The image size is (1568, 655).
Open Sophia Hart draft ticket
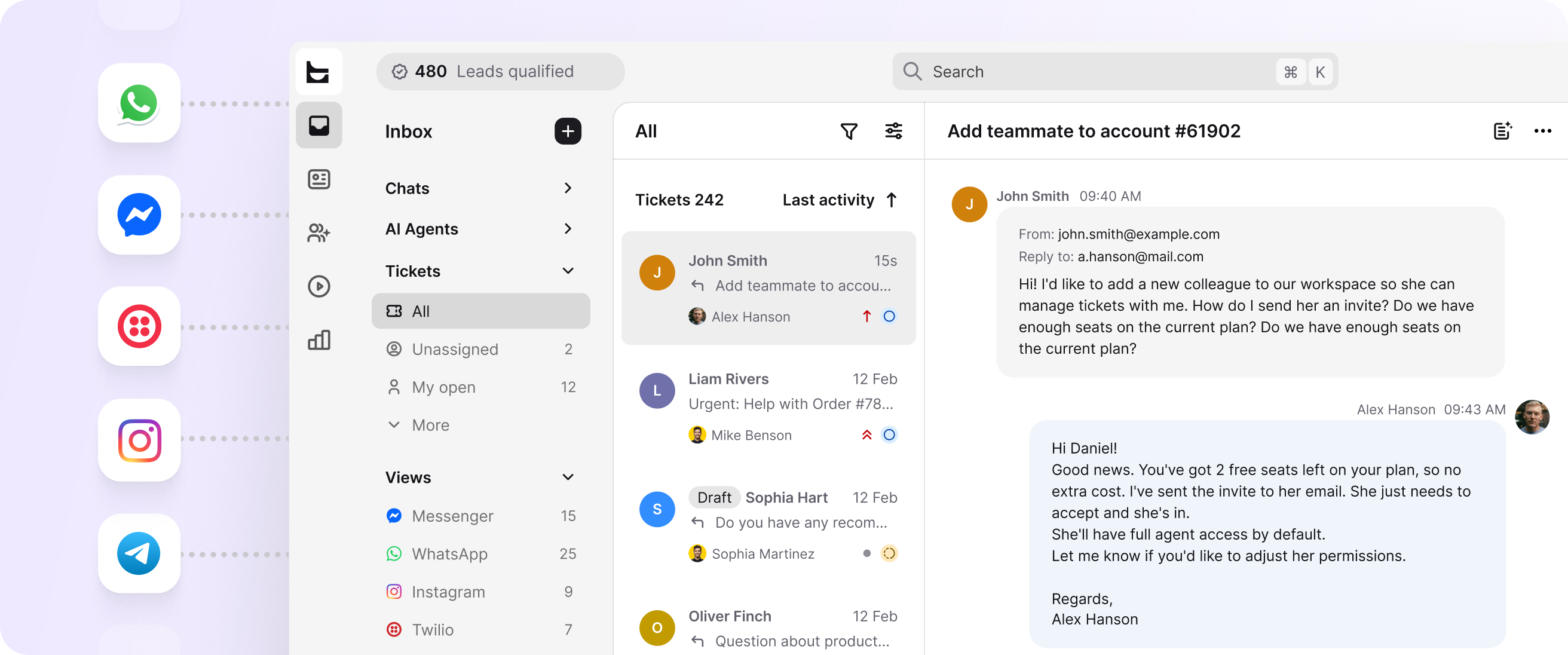tap(768, 525)
